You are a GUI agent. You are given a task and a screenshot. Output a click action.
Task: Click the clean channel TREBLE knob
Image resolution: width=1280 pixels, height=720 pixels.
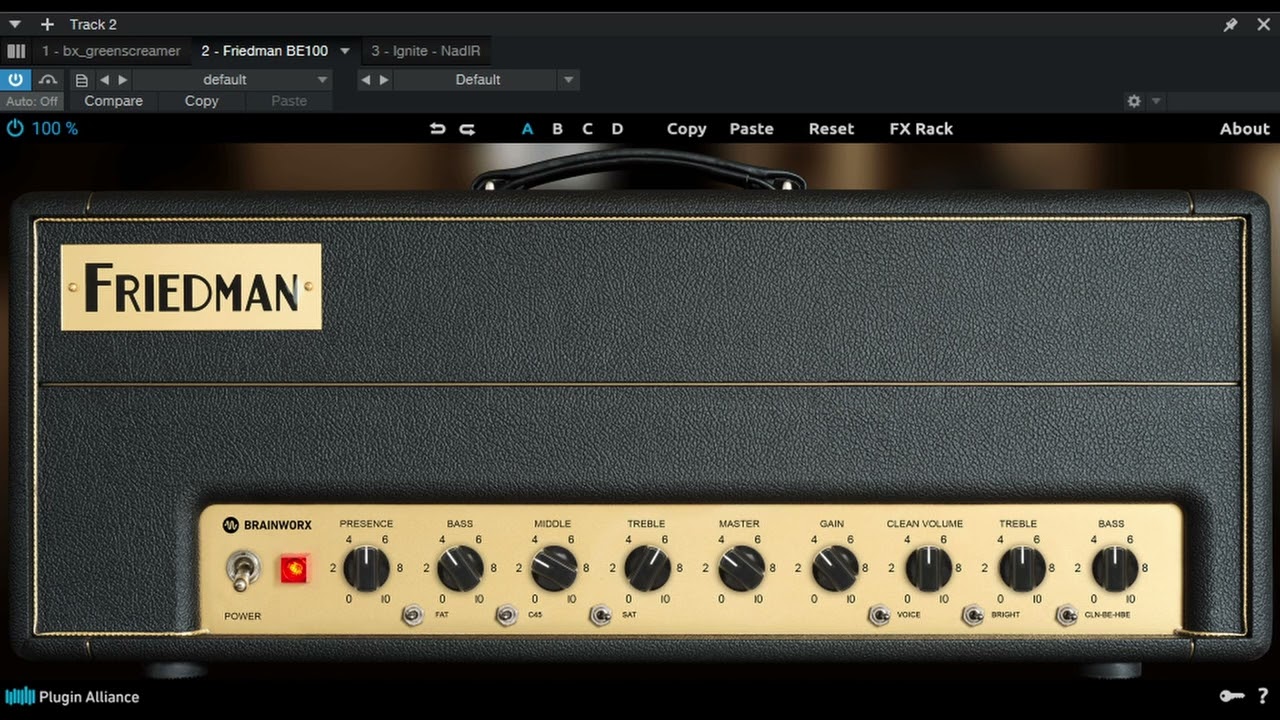[x=1021, y=569]
